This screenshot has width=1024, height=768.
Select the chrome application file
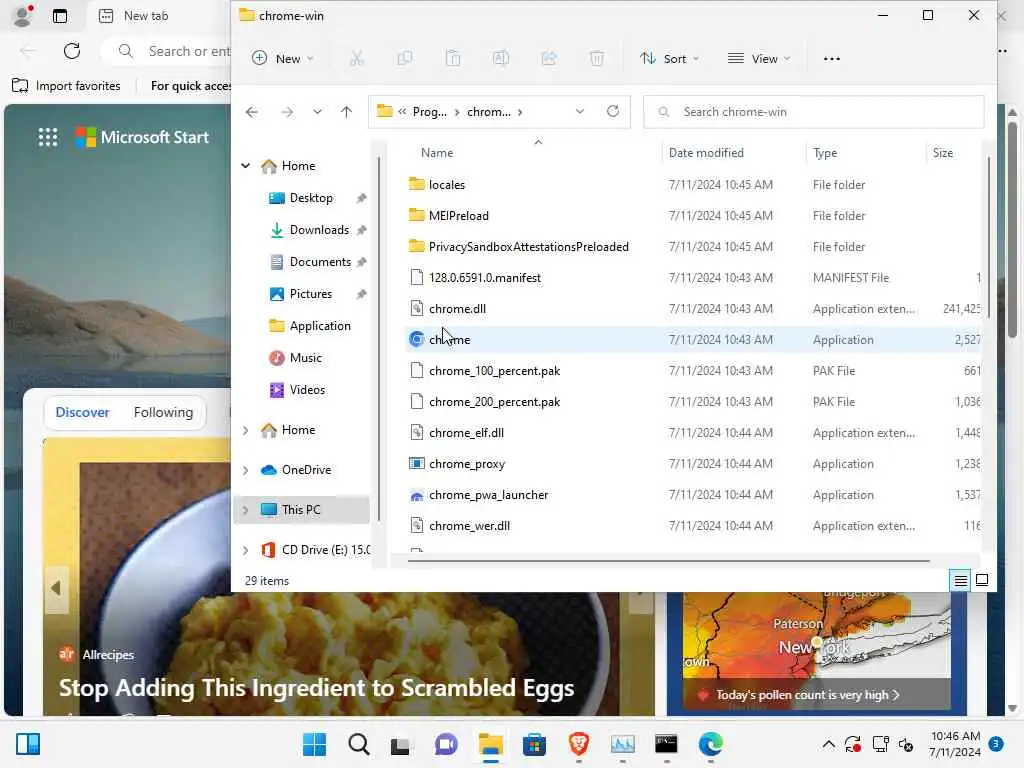(x=693, y=340)
